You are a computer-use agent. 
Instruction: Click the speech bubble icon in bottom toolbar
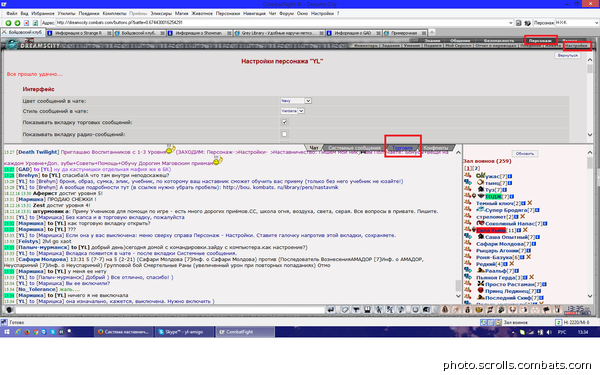point(546,310)
